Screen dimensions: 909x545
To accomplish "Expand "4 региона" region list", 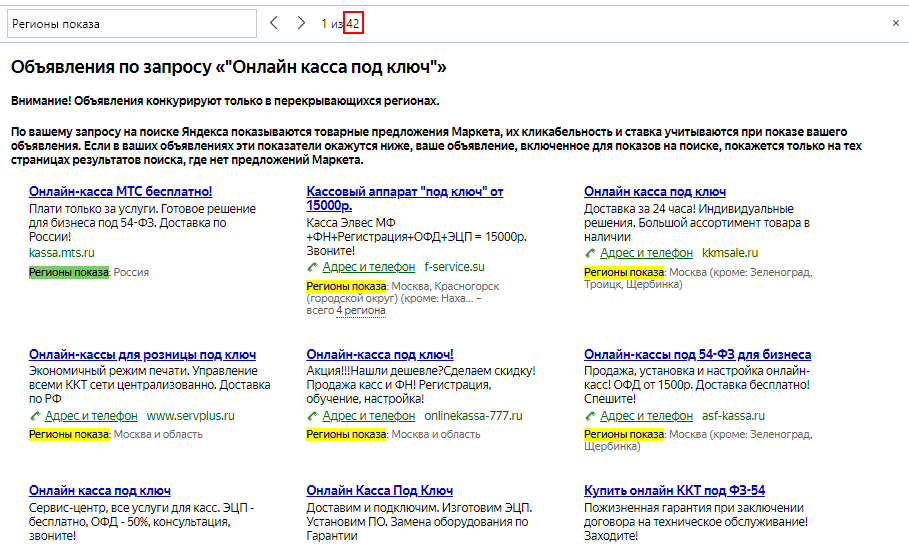I will coord(361,310).
